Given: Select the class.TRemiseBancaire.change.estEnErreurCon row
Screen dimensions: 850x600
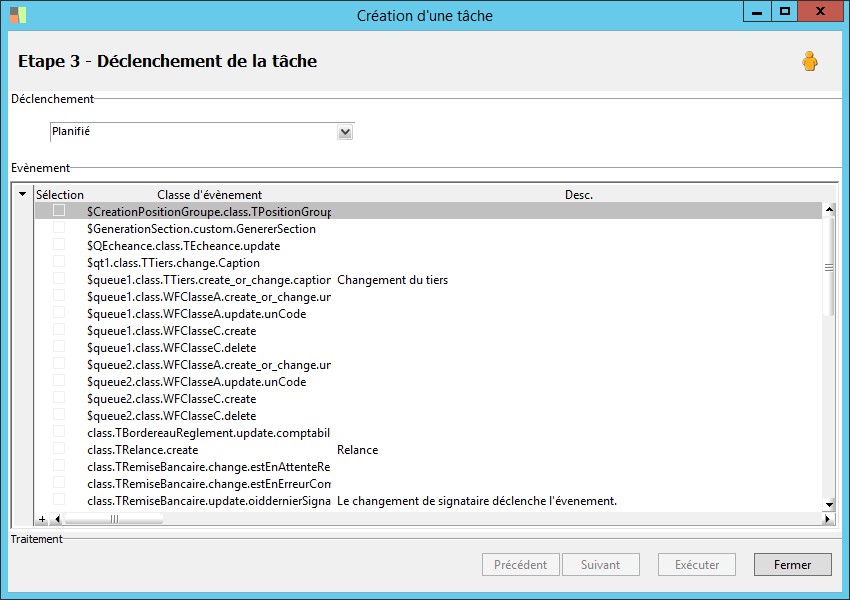Looking at the screenshot, I should tap(428, 484).
